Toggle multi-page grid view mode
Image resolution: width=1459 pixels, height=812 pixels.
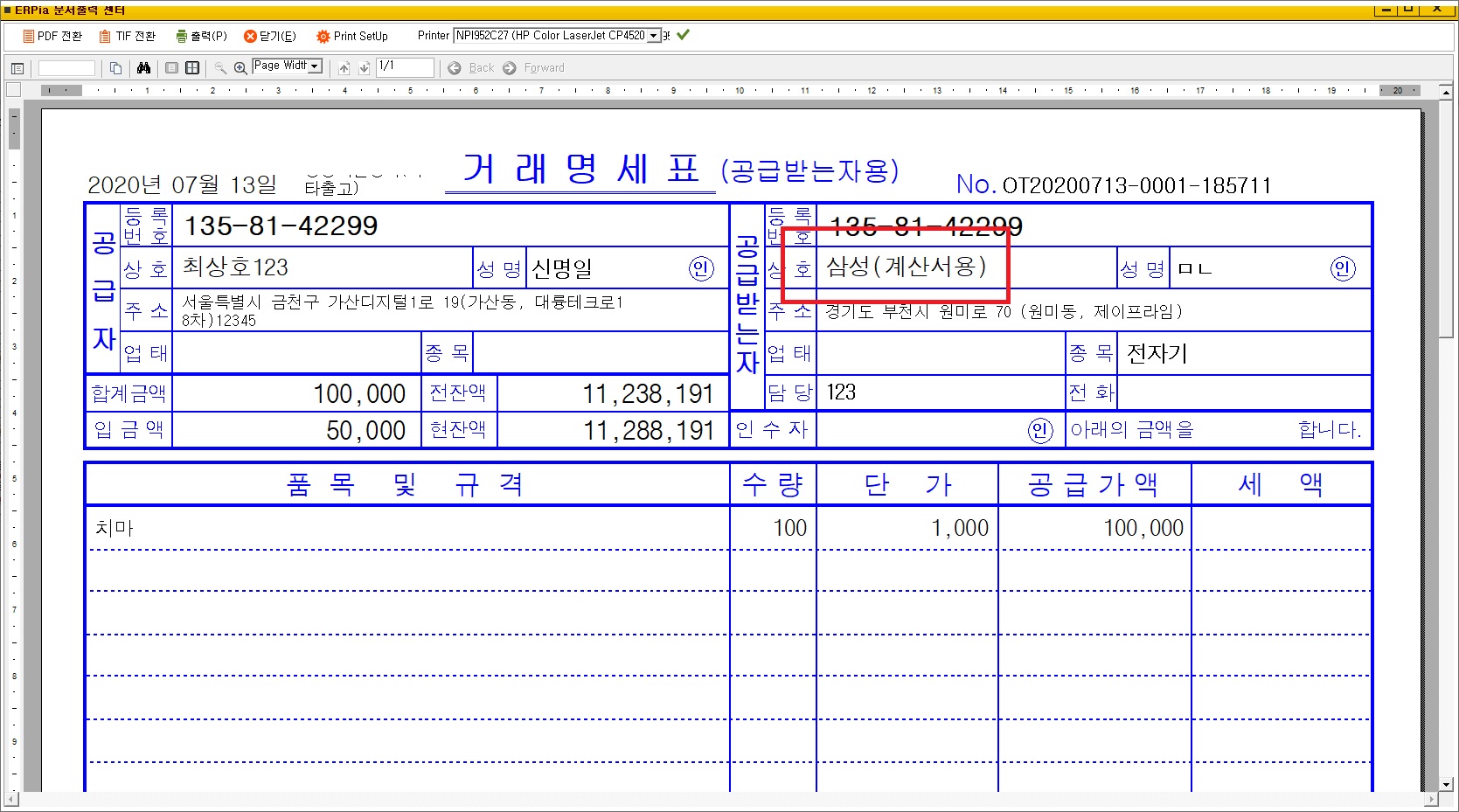[192, 67]
